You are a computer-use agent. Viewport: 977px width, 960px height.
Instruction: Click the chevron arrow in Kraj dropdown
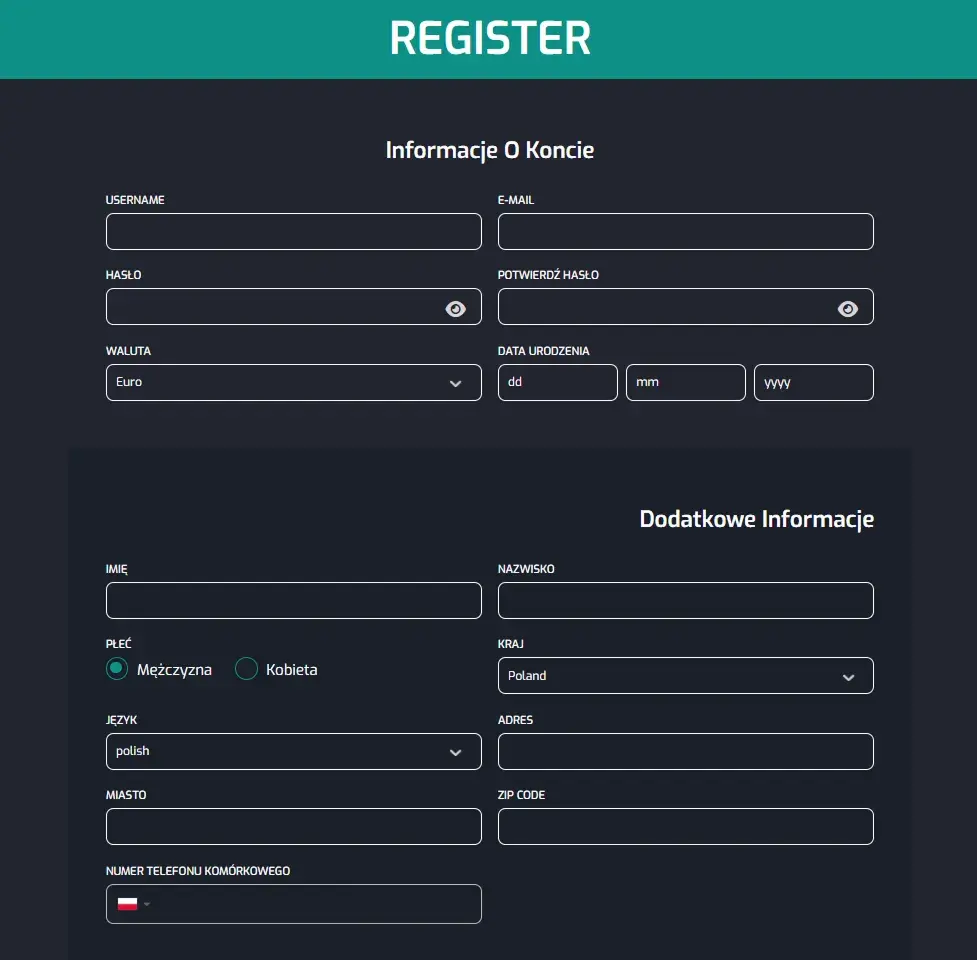[x=848, y=677]
